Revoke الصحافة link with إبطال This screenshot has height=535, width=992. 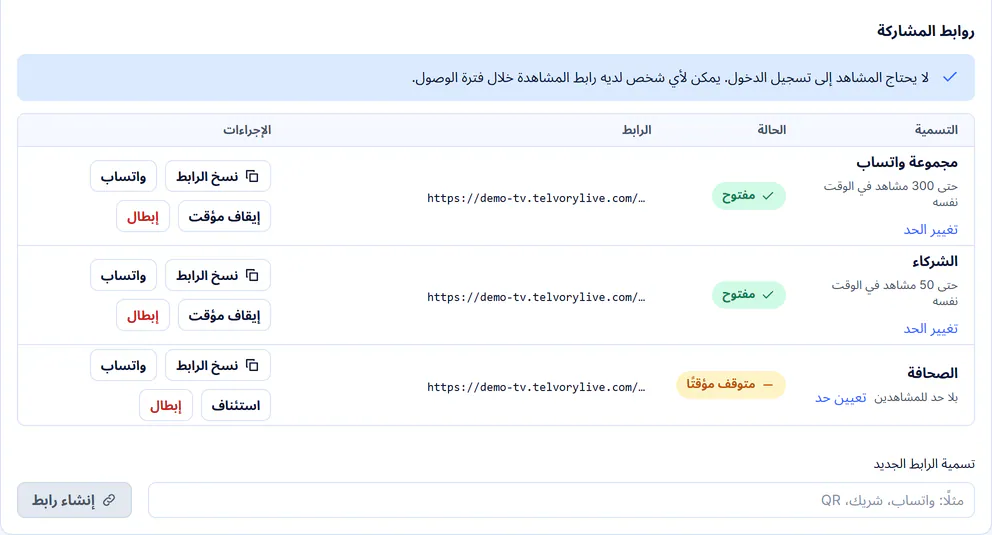166,405
